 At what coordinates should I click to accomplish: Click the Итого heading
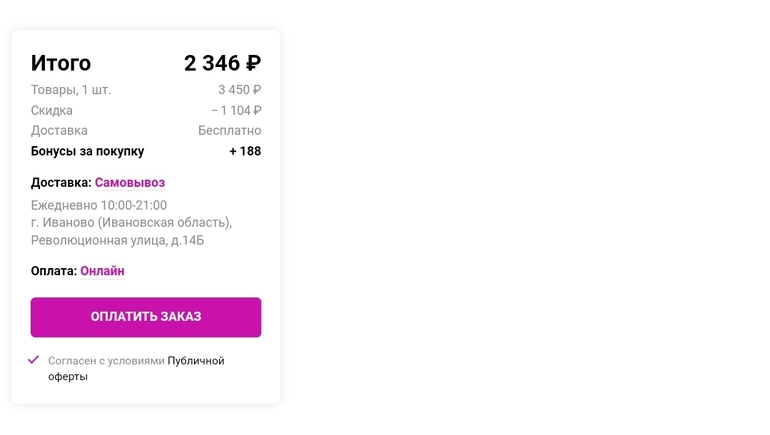[x=61, y=63]
